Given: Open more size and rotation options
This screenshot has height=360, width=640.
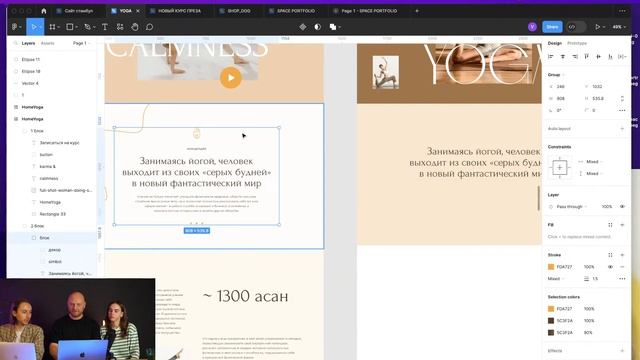Looking at the screenshot, I should pyautogui.click(x=622, y=110).
